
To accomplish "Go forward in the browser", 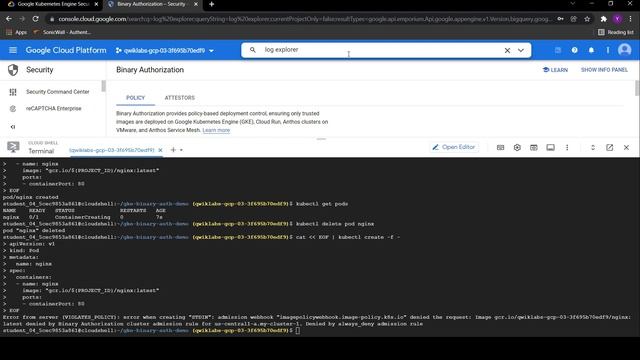I will click(x=22, y=19).
